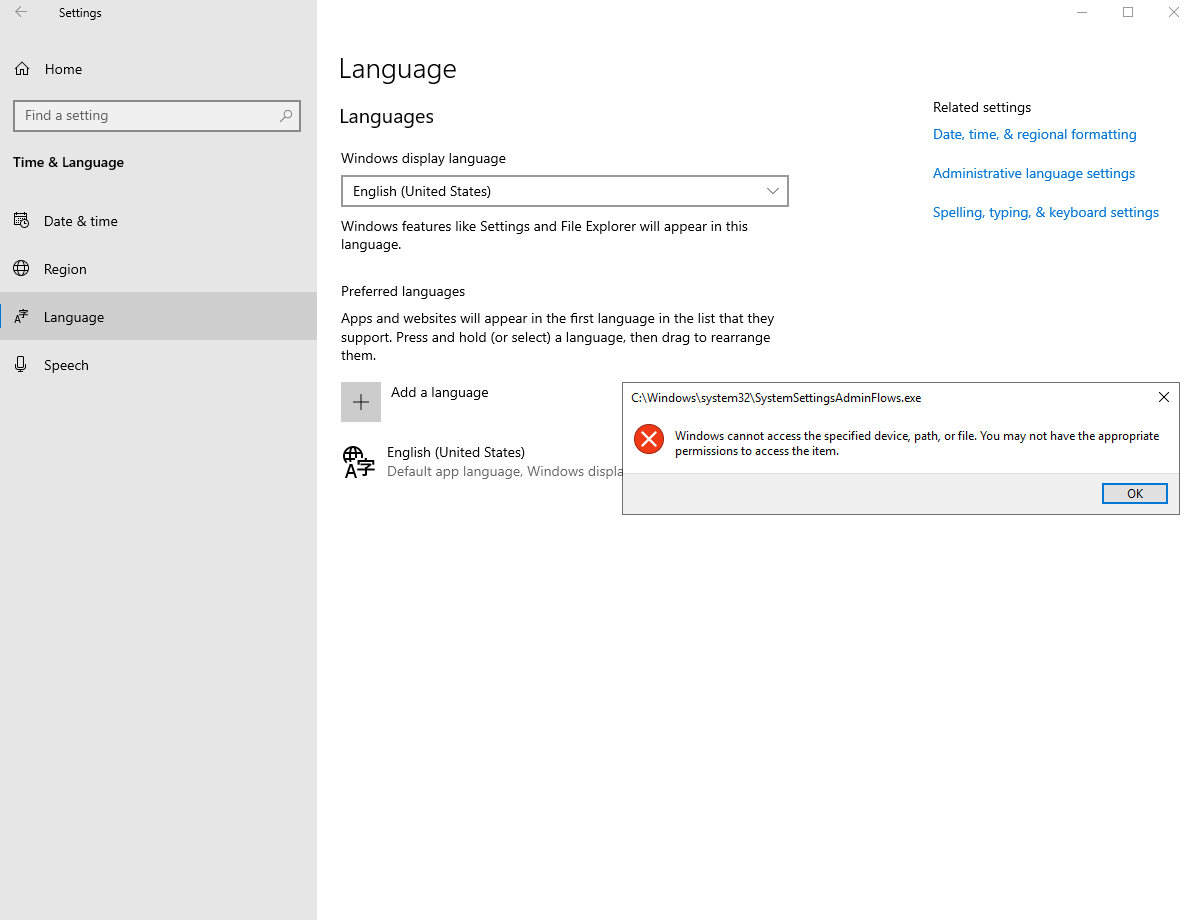The width and height of the screenshot is (1190, 920).
Task: Click OK in the error dialog
Action: (1135, 493)
